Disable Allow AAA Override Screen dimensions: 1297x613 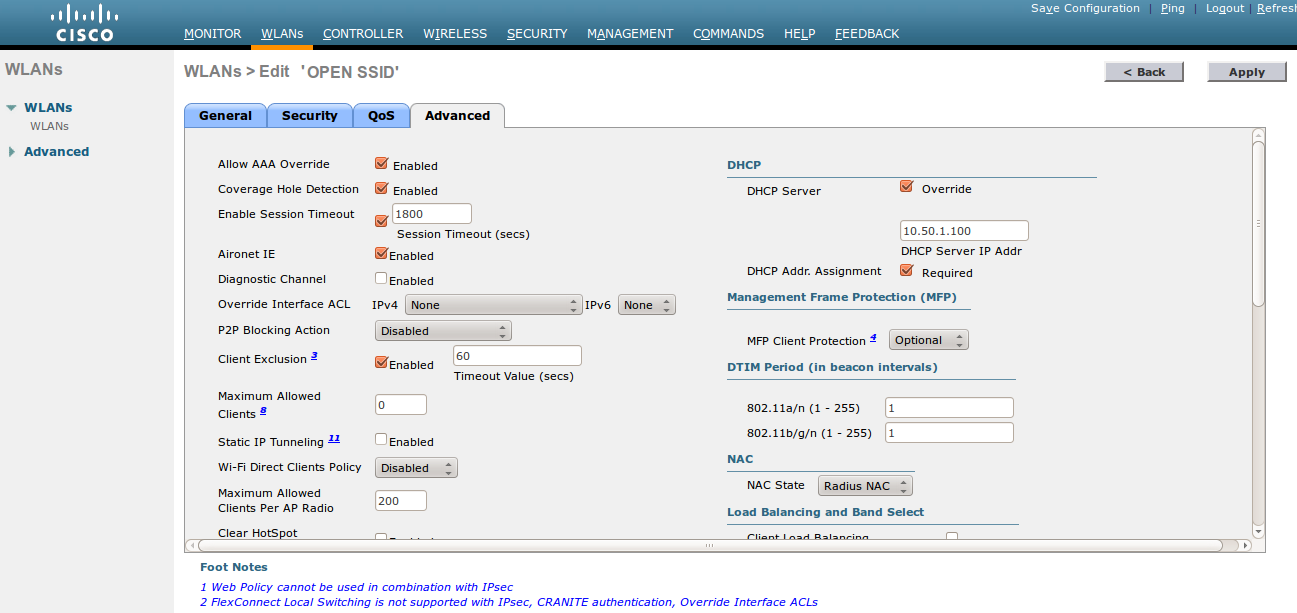click(381, 163)
